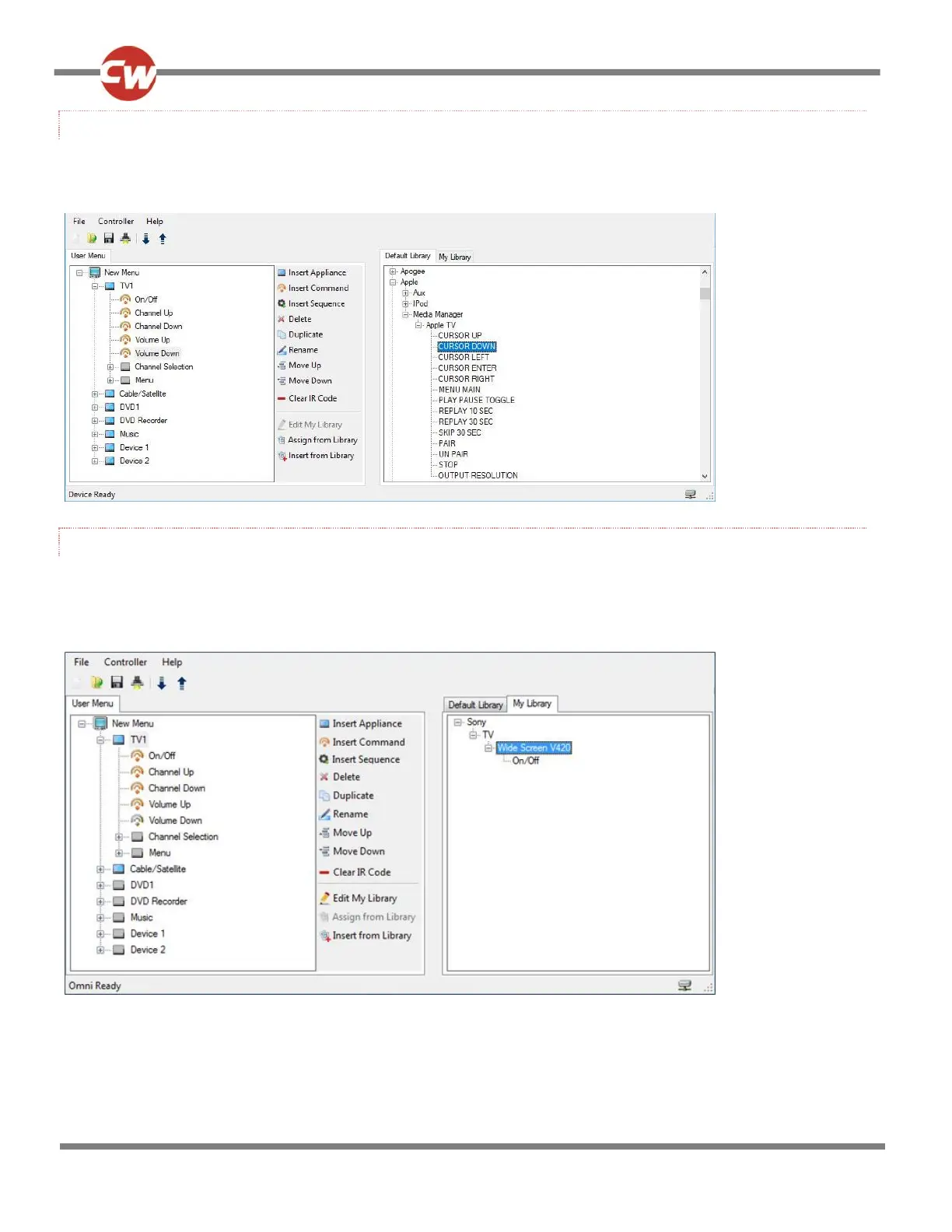Click the download arrow icon in upper screenshot toolbar
952x1232 pixels.
[145, 239]
